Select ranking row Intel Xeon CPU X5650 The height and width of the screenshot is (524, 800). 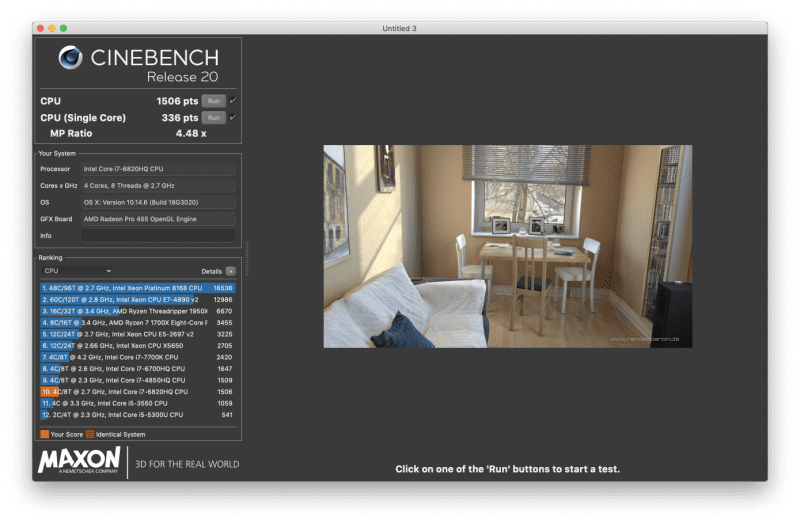coord(138,346)
